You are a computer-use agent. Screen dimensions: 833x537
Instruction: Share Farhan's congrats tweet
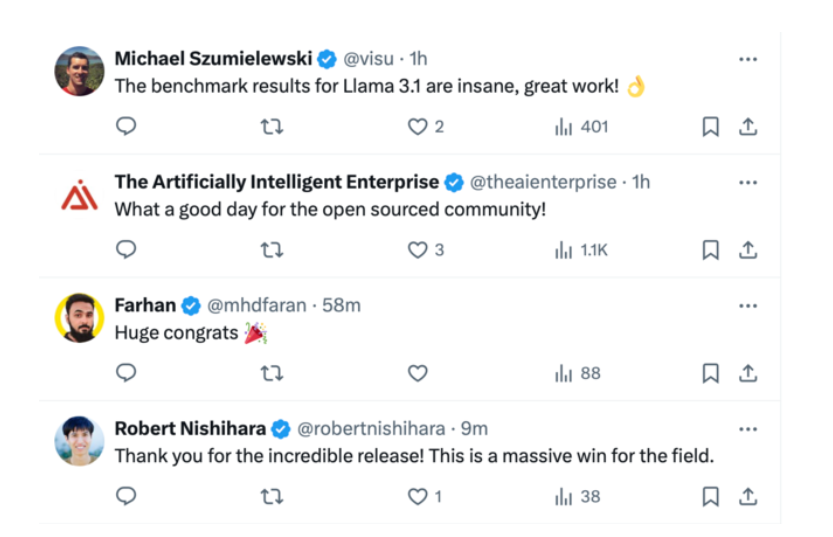747,373
